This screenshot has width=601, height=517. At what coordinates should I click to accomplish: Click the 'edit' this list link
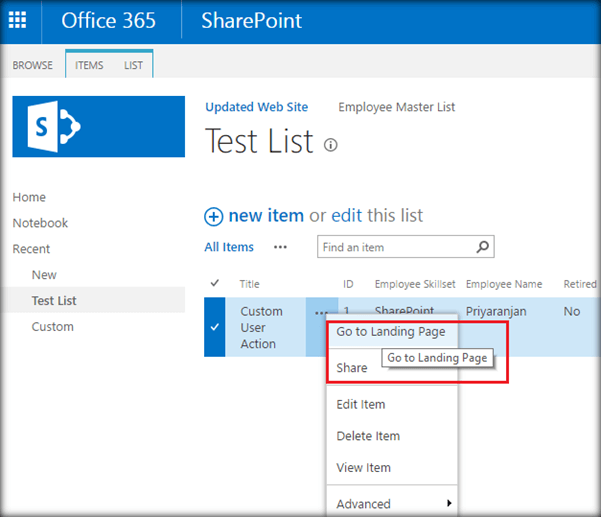click(347, 215)
